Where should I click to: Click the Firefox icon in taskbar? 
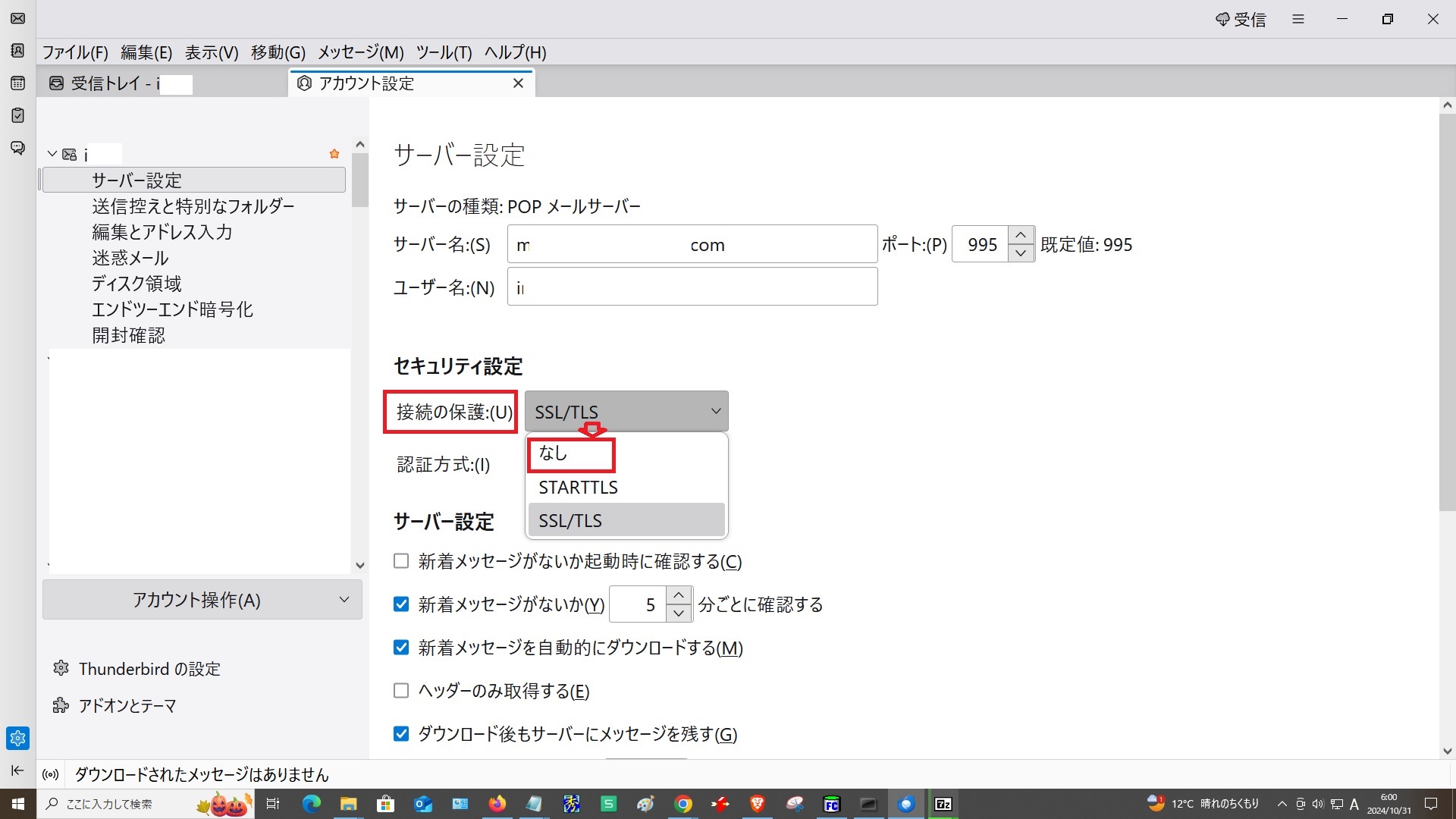497,804
